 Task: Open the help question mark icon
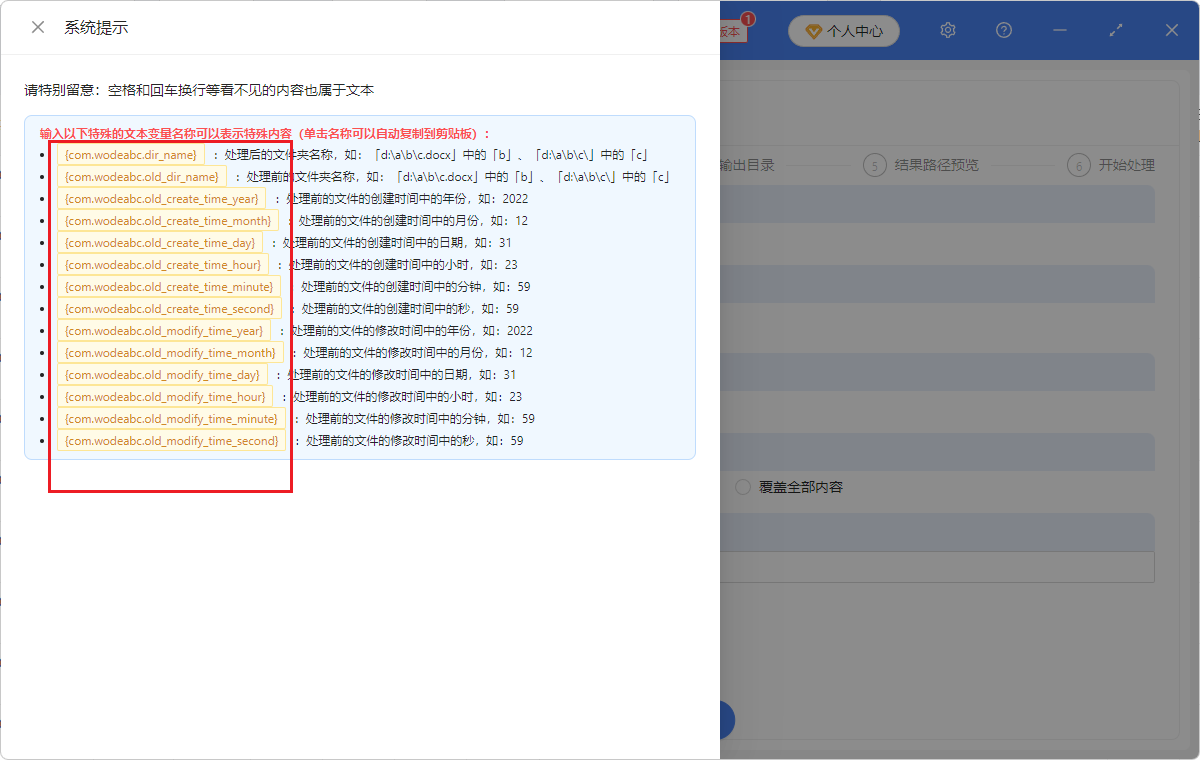pos(1003,30)
